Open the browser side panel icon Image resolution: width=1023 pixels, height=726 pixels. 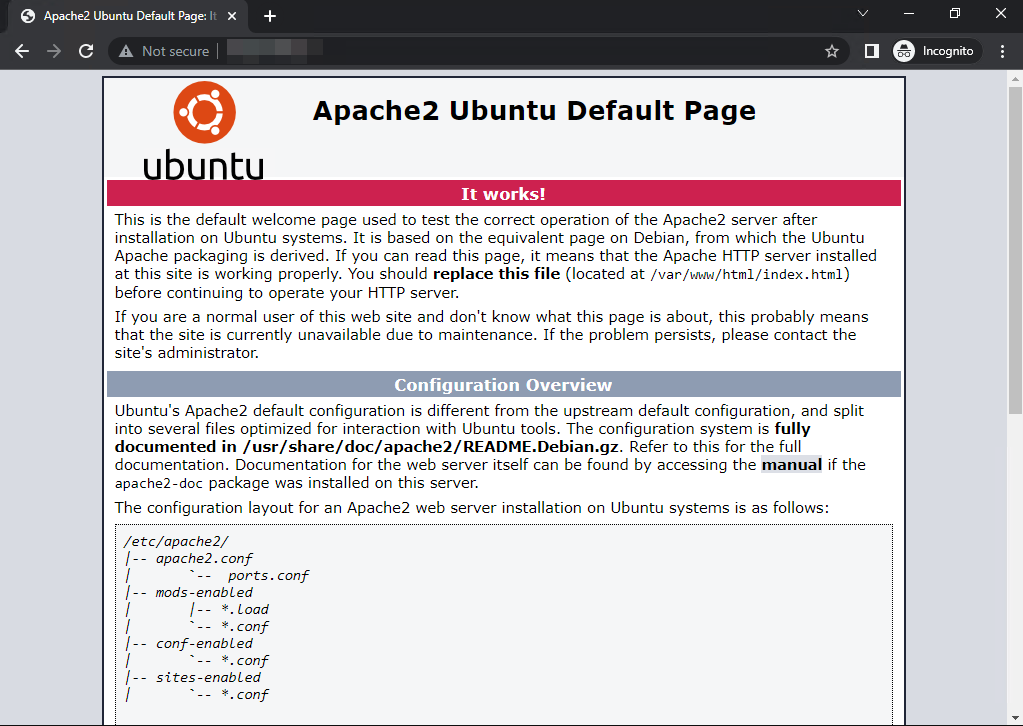(871, 50)
